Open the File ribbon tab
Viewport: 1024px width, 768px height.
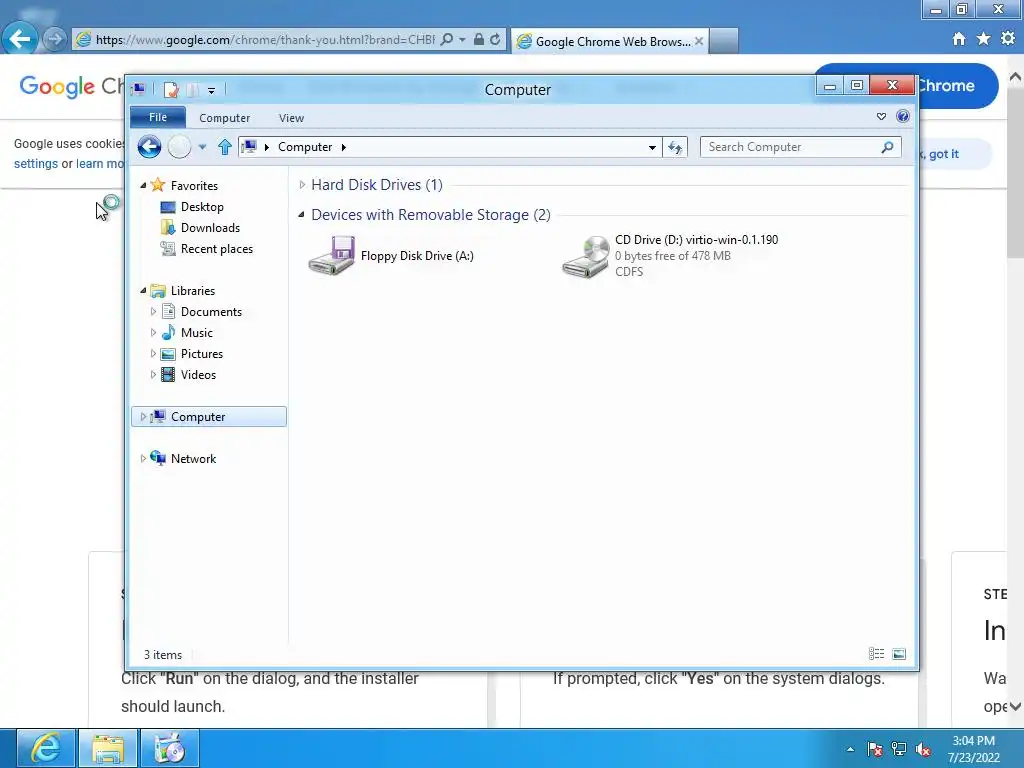click(158, 117)
